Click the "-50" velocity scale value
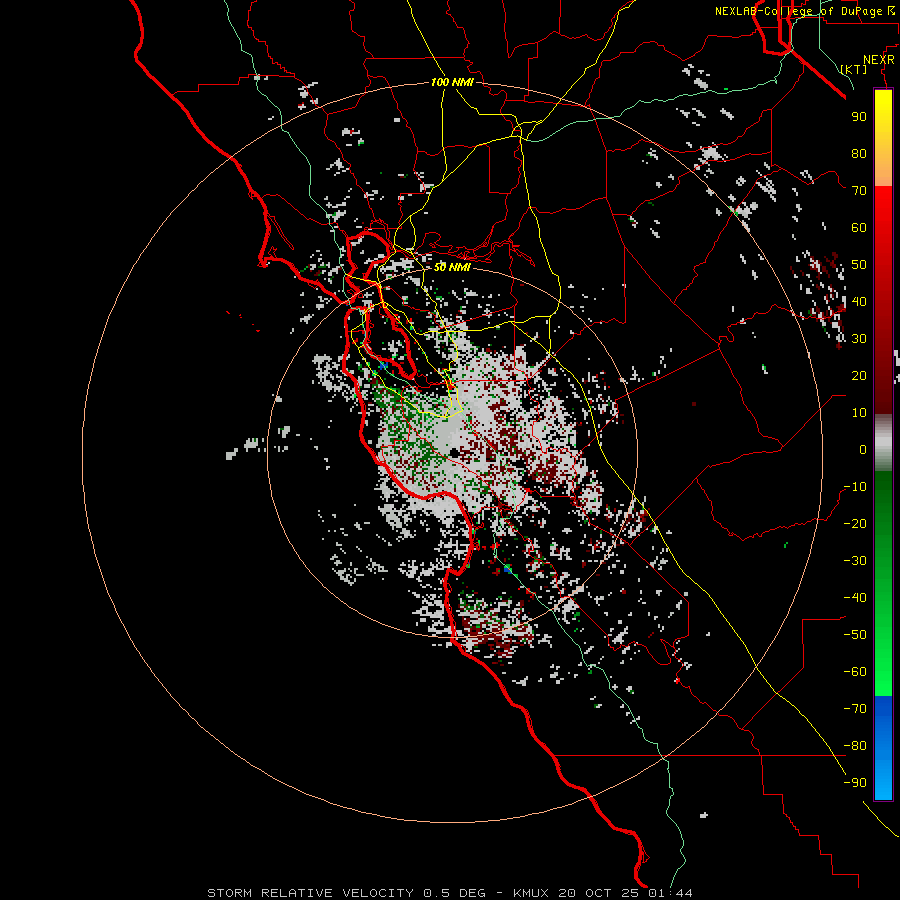 coord(855,635)
